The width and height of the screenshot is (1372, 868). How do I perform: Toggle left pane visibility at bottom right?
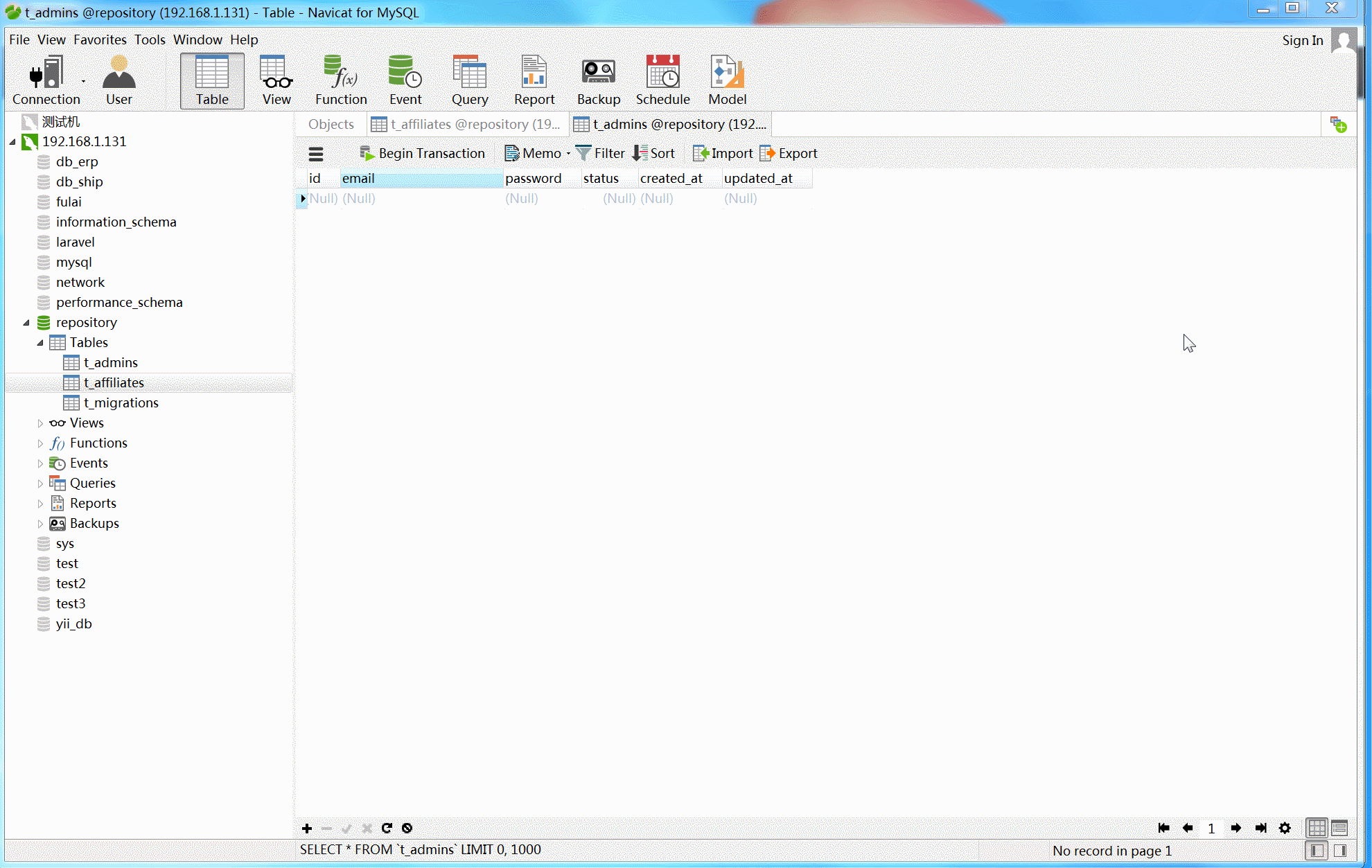pyautogui.click(x=1317, y=850)
